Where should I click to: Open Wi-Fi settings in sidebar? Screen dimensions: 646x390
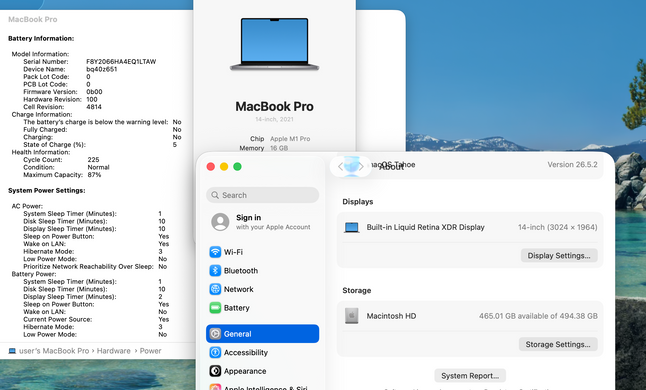(262, 252)
